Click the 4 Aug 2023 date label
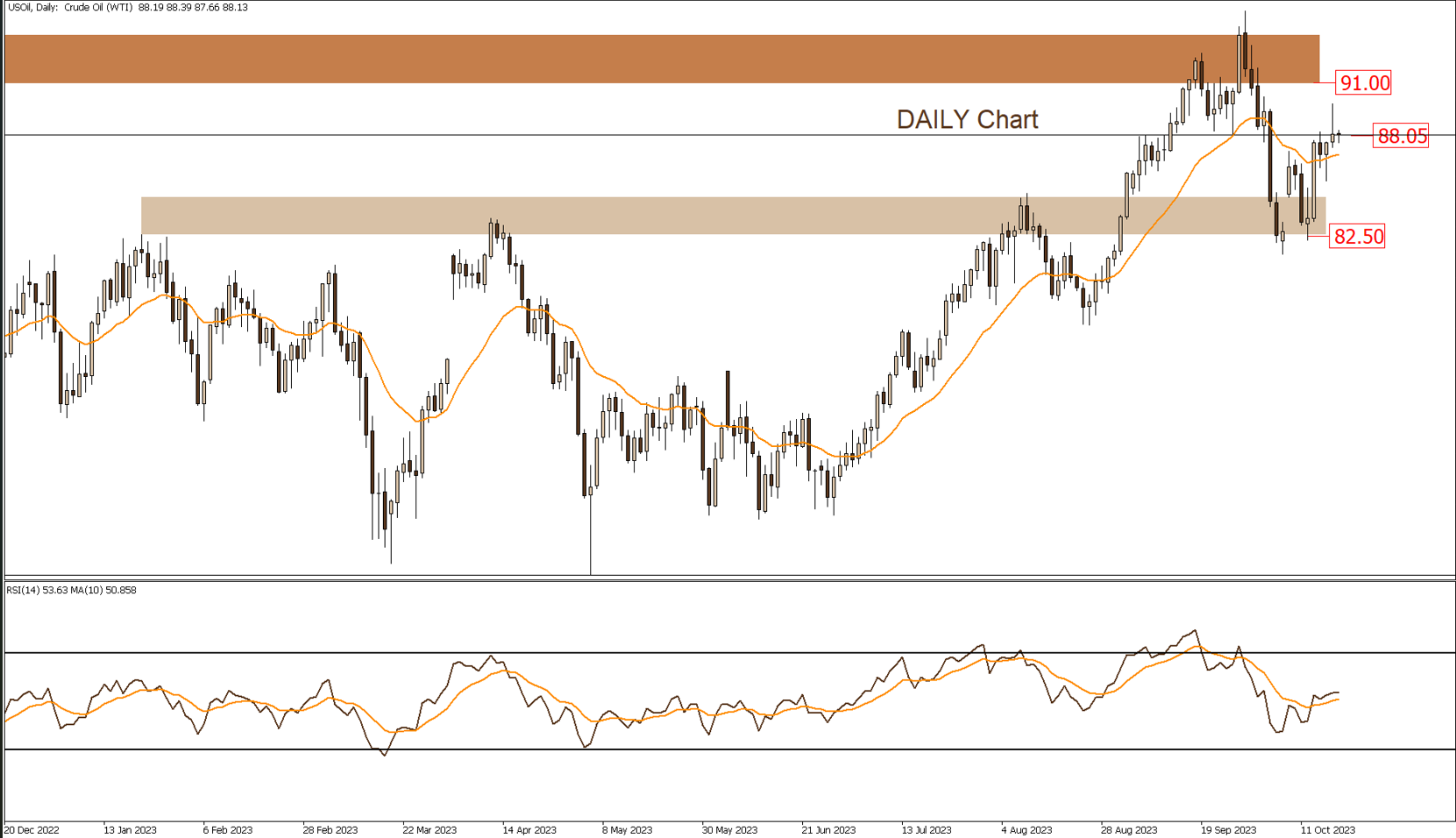This screenshot has width=1456, height=838. [1026, 829]
